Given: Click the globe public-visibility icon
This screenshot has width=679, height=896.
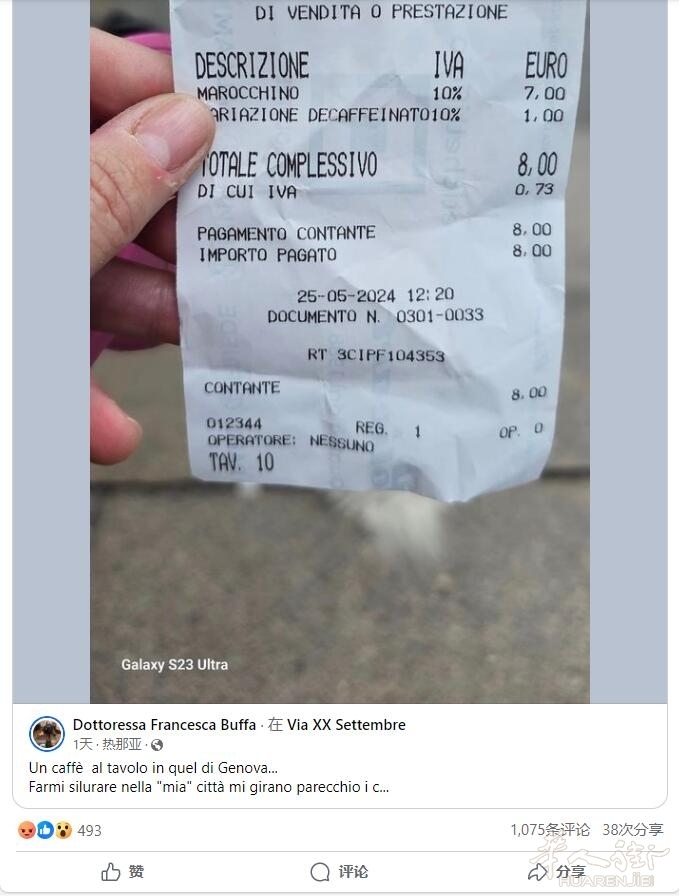Looking at the screenshot, I should (x=157, y=745).
